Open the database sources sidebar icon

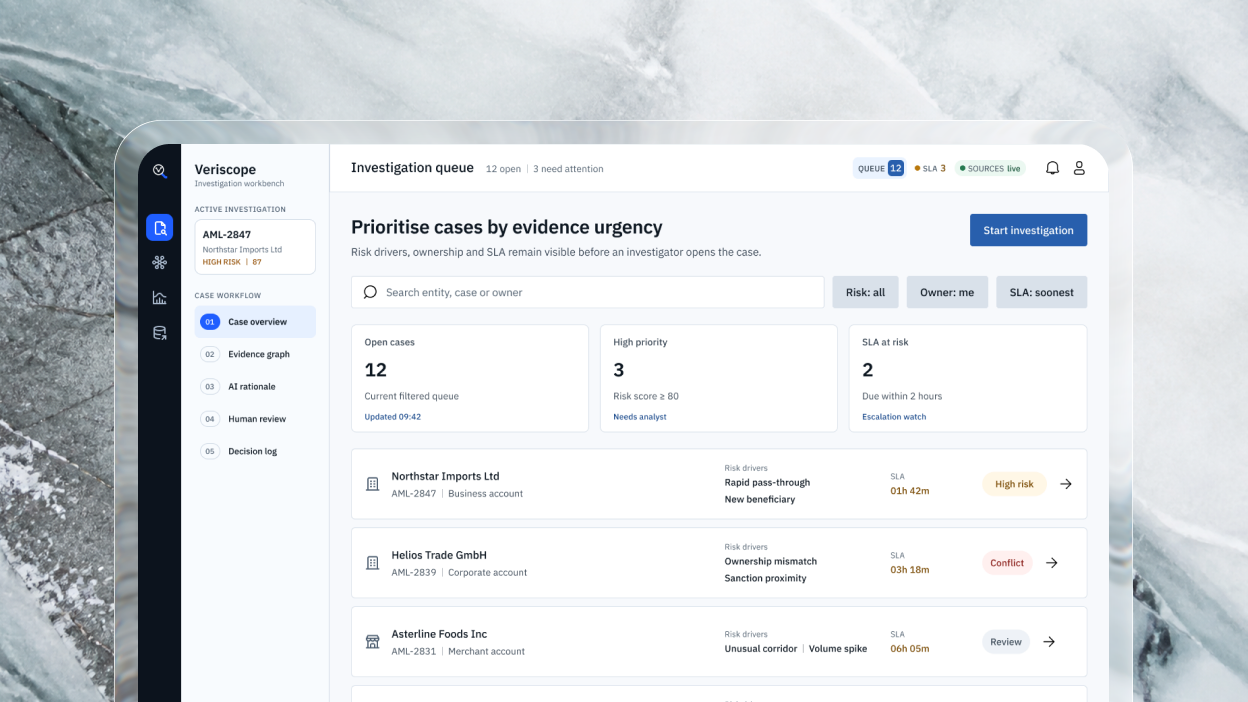tap(159, 333)
